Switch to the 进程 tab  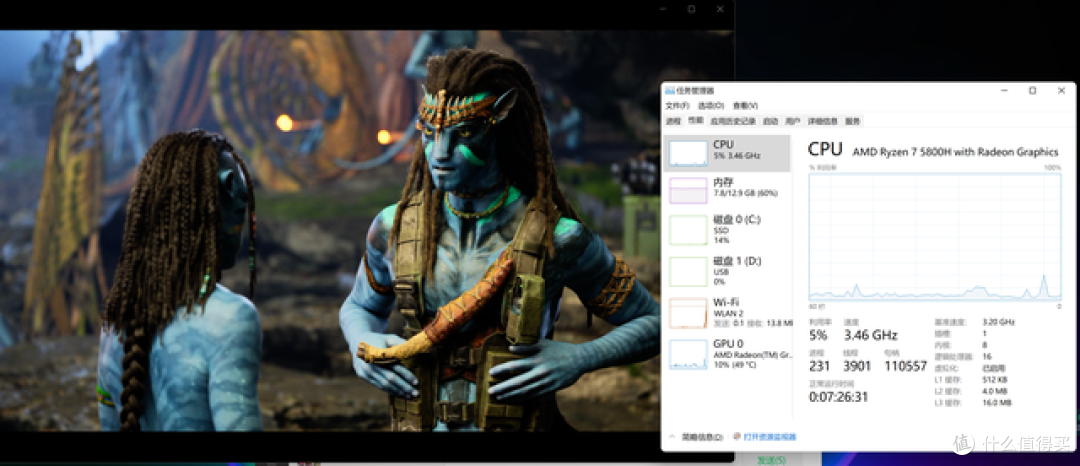click(x=673, y=122)
